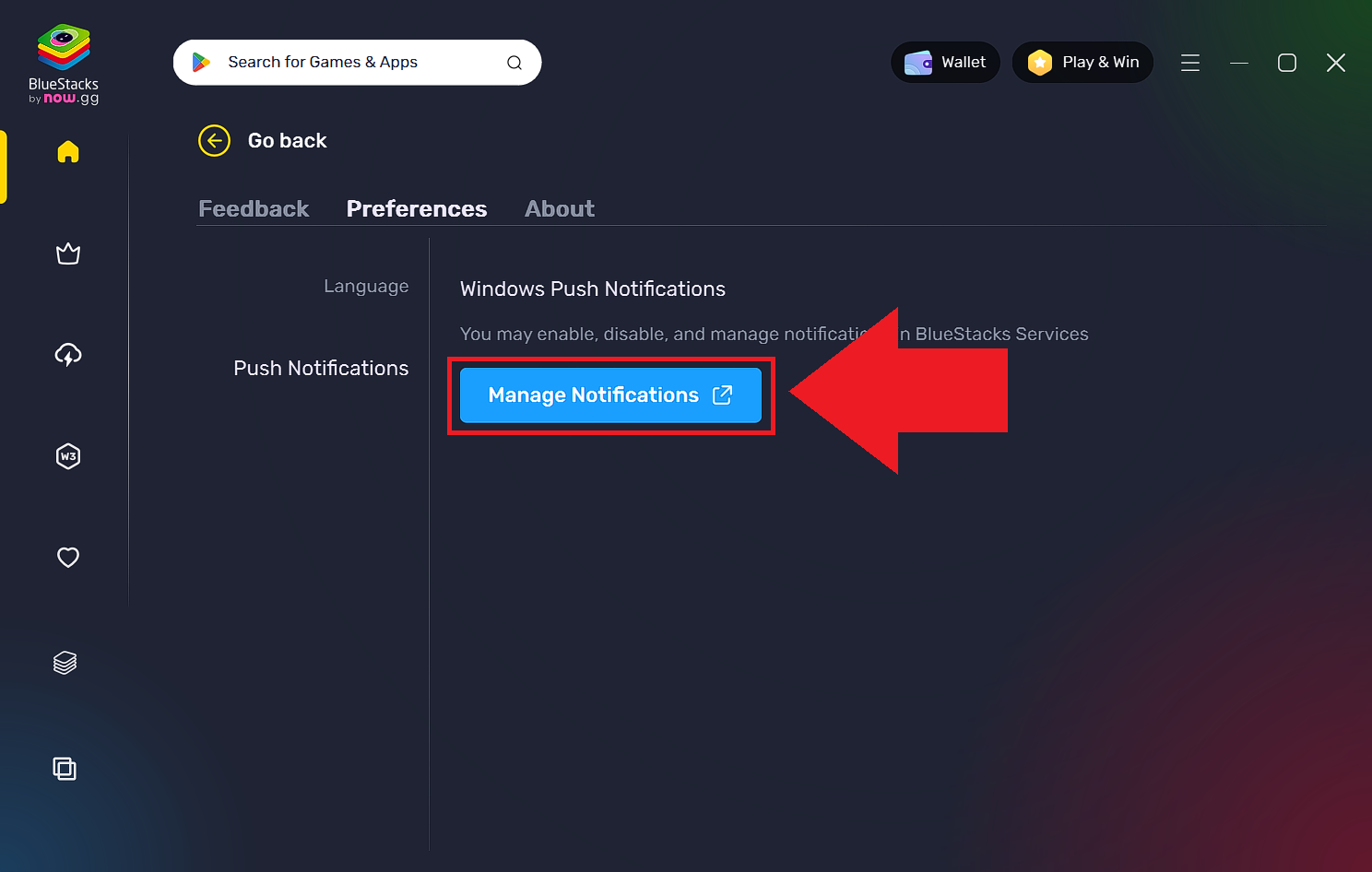Viewport: 1372px width, 872px height.
Task: Click the magnifying glass search icon
Action: tap(514, 62)
